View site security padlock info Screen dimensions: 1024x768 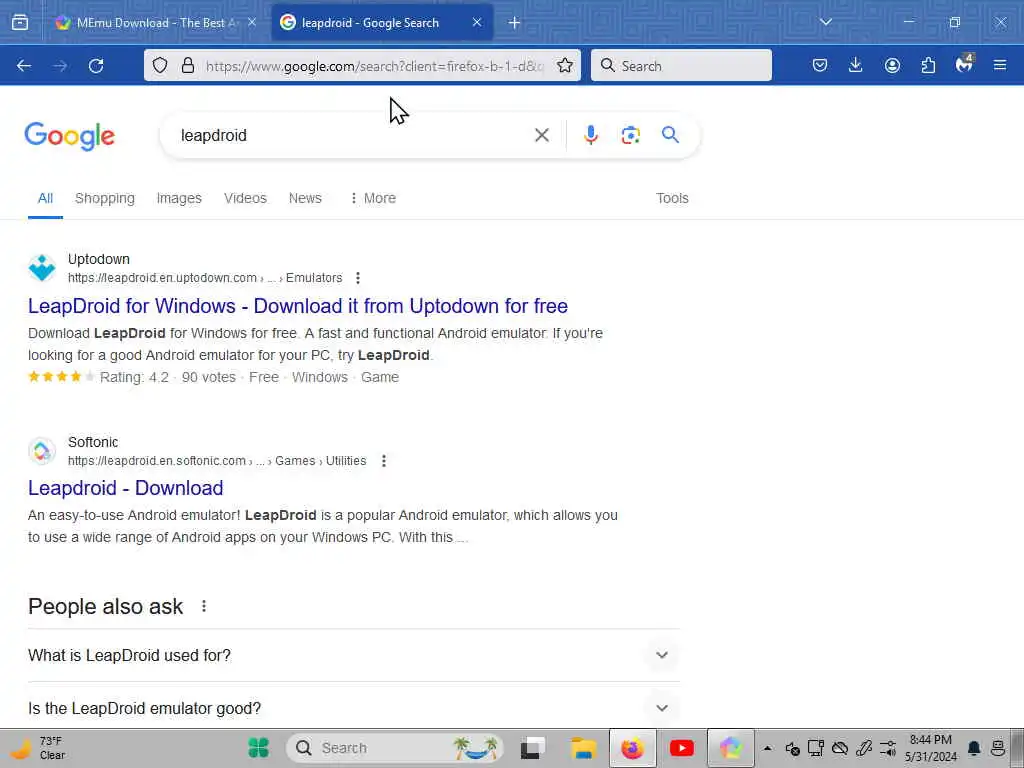[x=188, y=66]
